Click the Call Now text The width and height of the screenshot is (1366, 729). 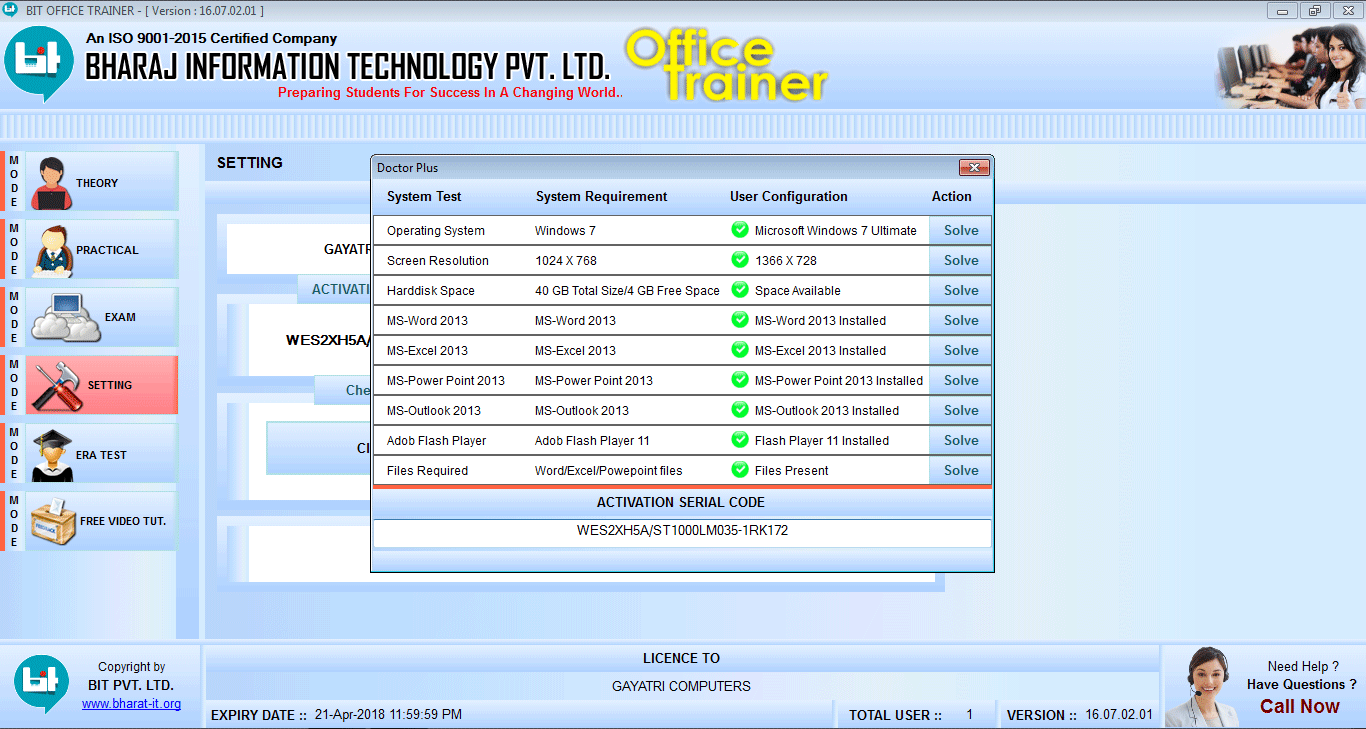coord(1299,706)
